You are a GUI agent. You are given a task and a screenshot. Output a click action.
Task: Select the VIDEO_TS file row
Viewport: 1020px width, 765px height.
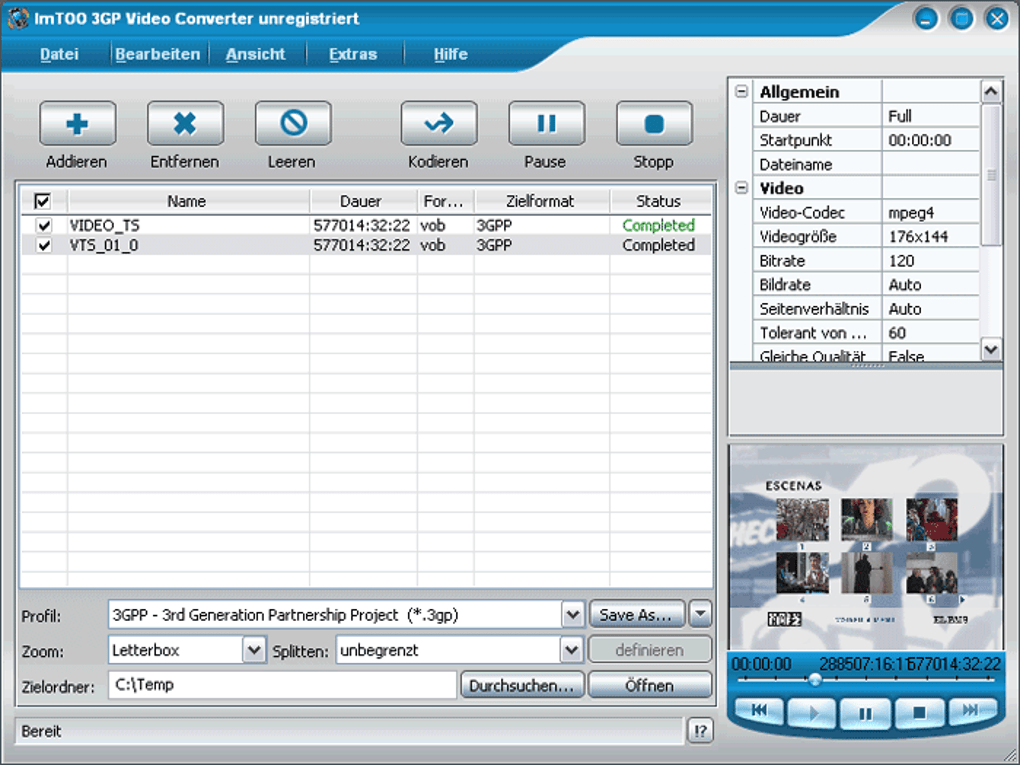[366, 226]
